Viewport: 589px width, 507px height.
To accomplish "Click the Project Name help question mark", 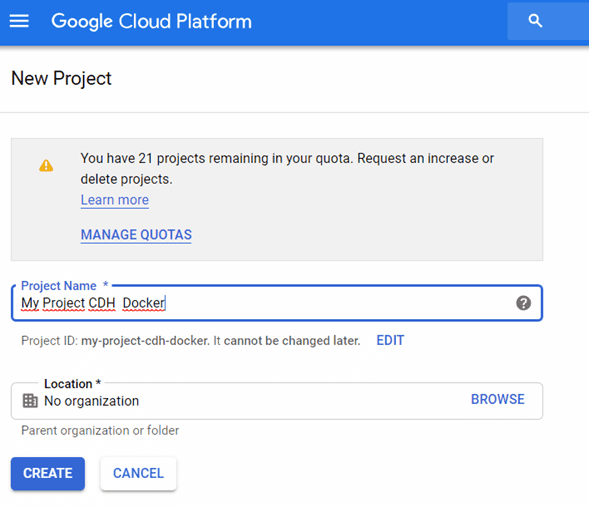I will pos(523,303).
